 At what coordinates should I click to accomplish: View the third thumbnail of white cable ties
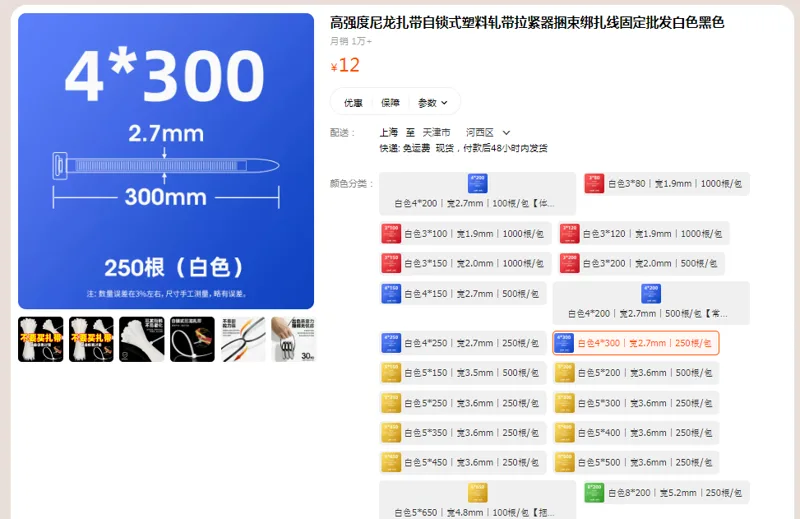[142, 339]
